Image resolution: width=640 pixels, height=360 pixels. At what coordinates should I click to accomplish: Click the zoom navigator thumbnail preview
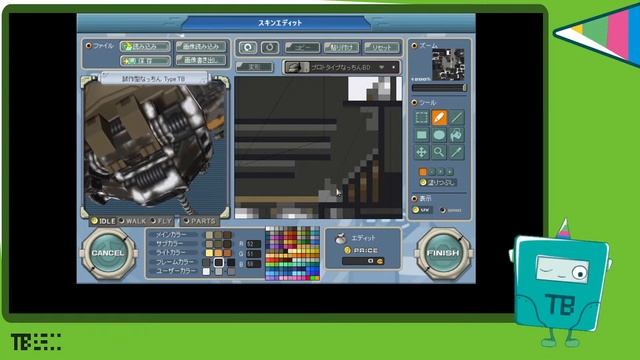448,64
